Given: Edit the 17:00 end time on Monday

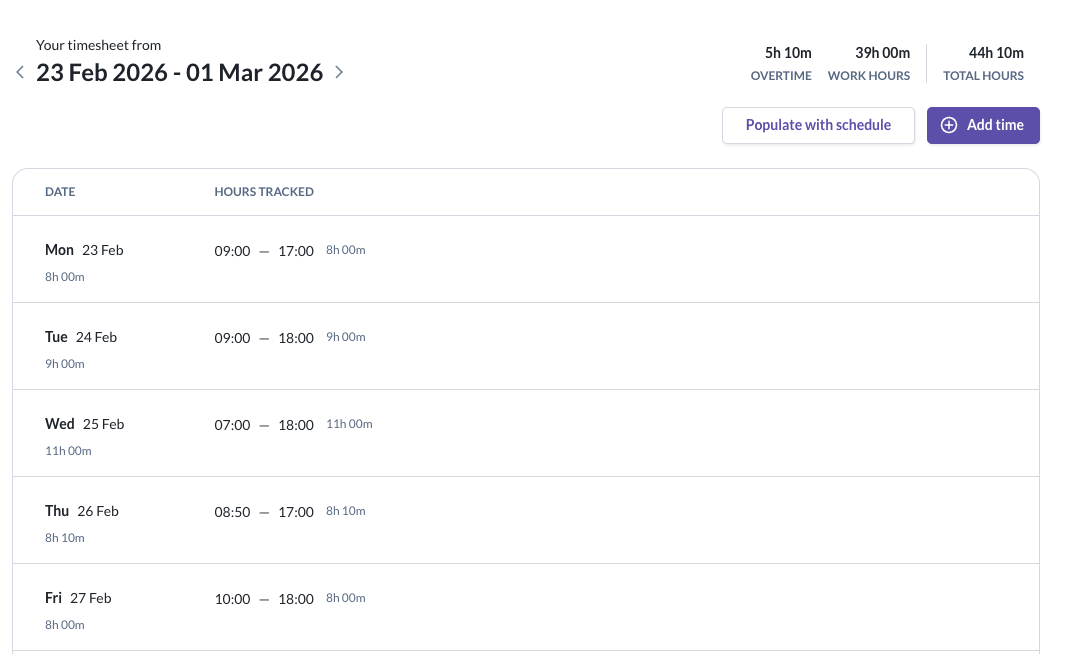Looking at the screenshot, I should point(296,251).
